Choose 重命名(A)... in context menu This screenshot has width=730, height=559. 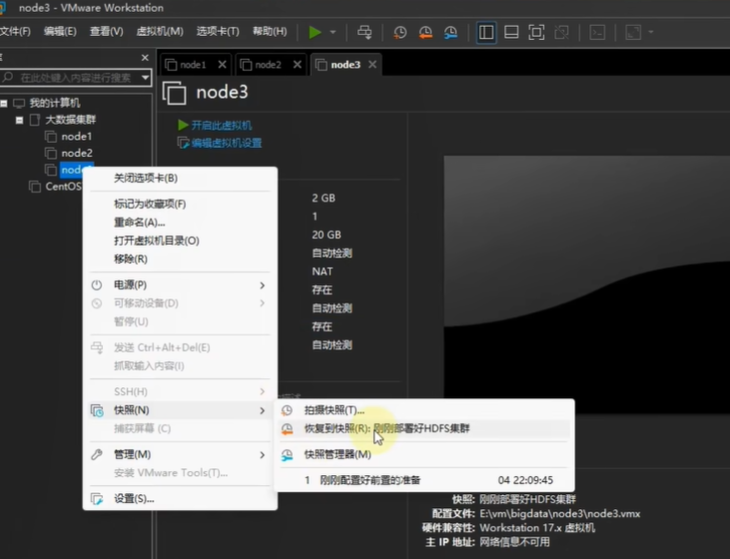(180, 222)
